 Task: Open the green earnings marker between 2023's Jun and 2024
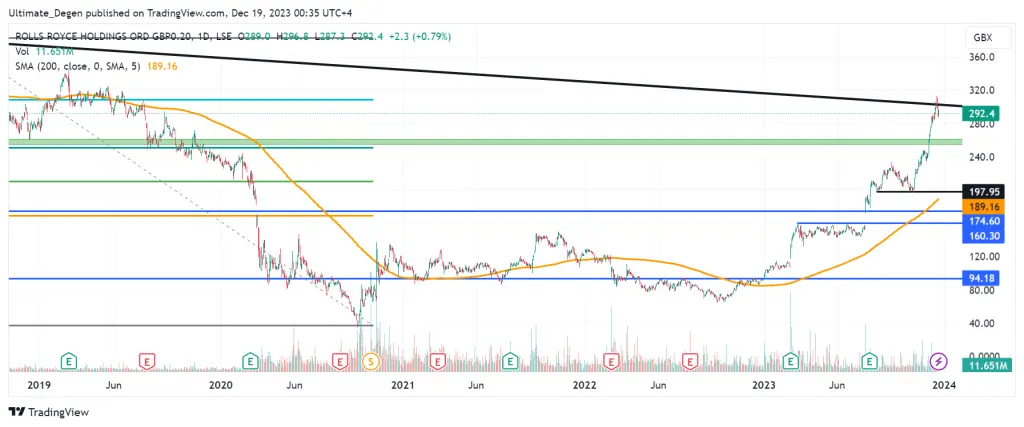click(869, 360)
